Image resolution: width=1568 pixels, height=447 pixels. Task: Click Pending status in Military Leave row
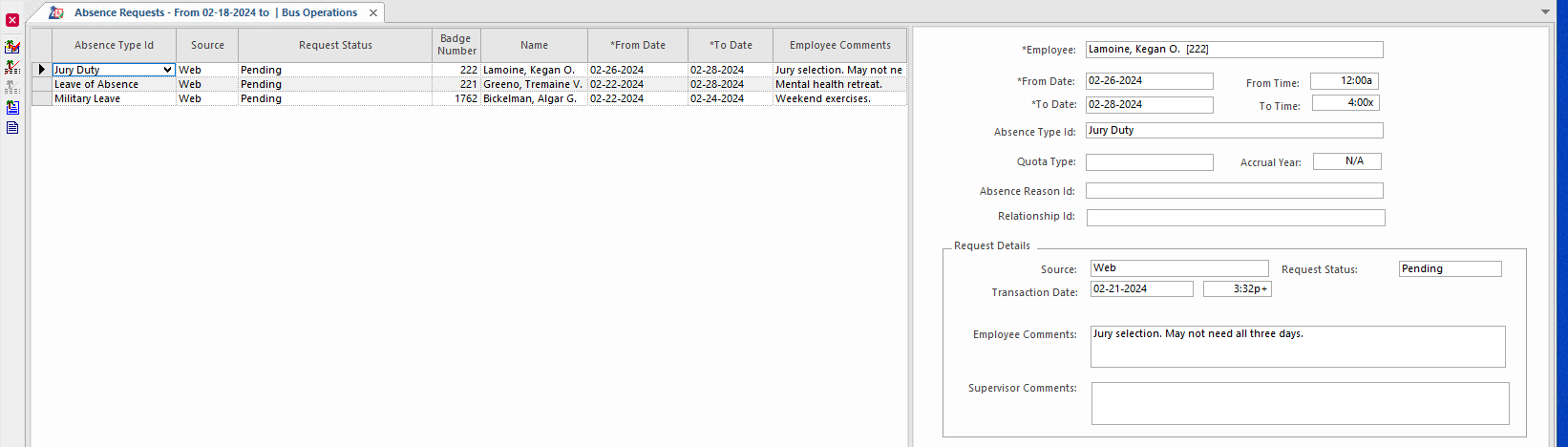[335, 98]
